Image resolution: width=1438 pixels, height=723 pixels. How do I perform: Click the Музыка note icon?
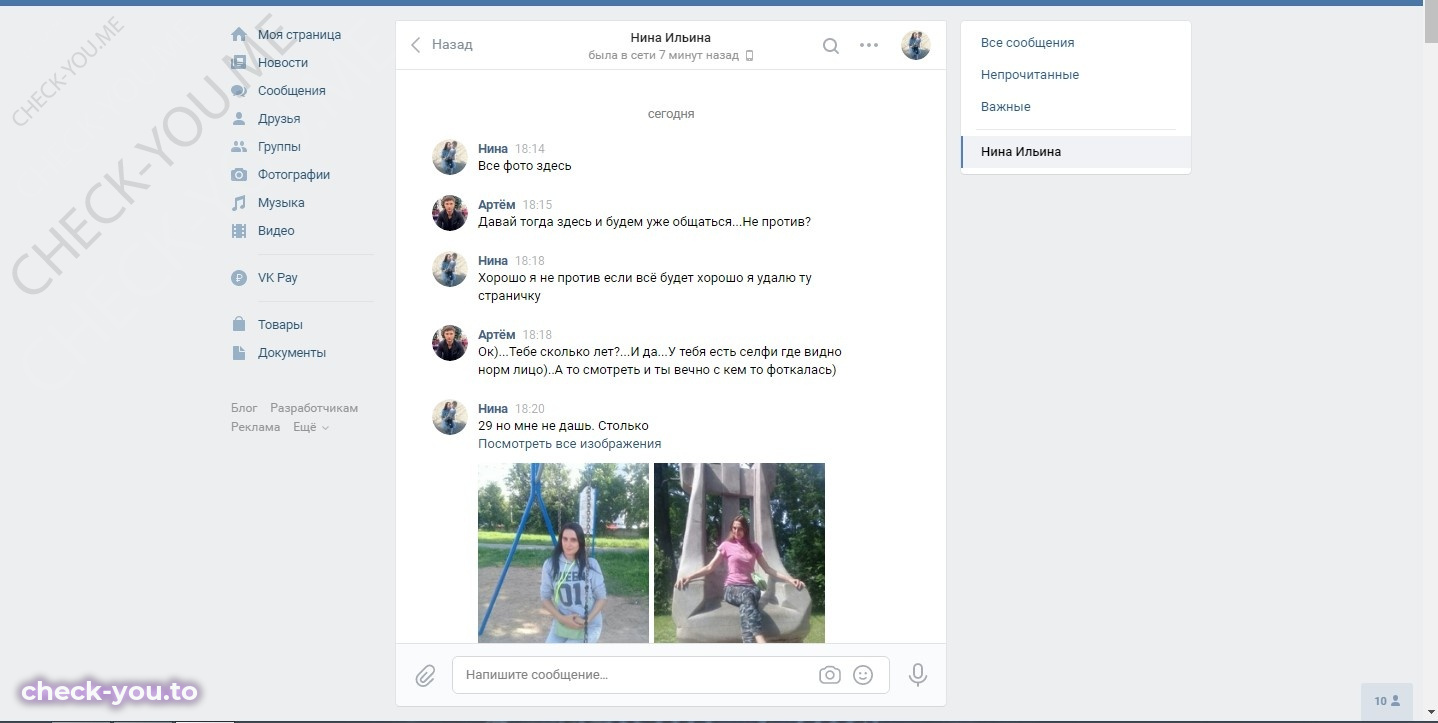coord(239,203)
